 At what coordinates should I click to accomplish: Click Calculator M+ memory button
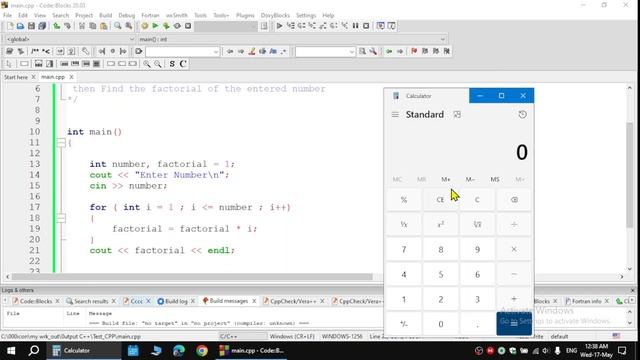click(446, 180)
